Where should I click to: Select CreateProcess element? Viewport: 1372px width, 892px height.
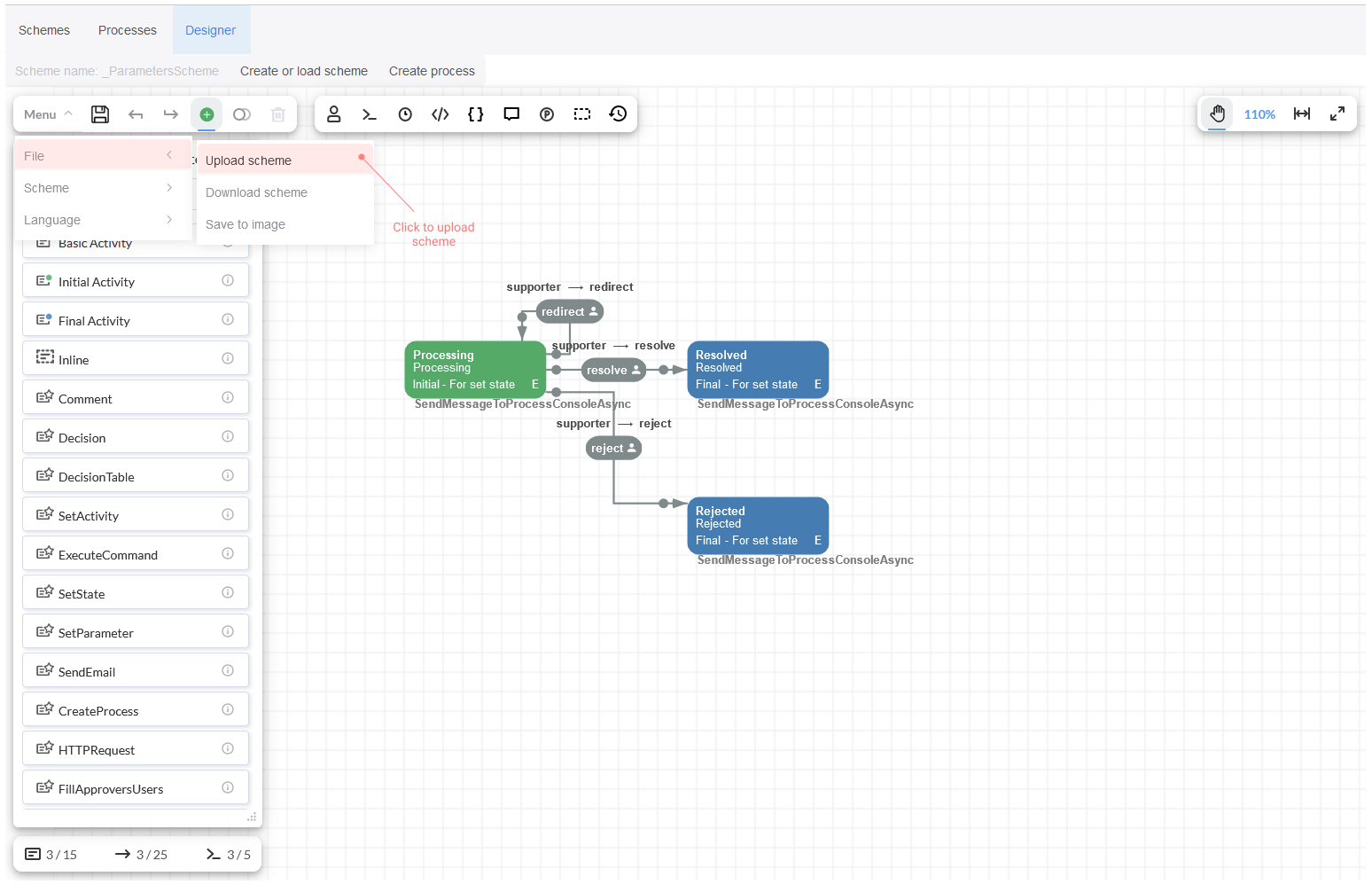136,710
